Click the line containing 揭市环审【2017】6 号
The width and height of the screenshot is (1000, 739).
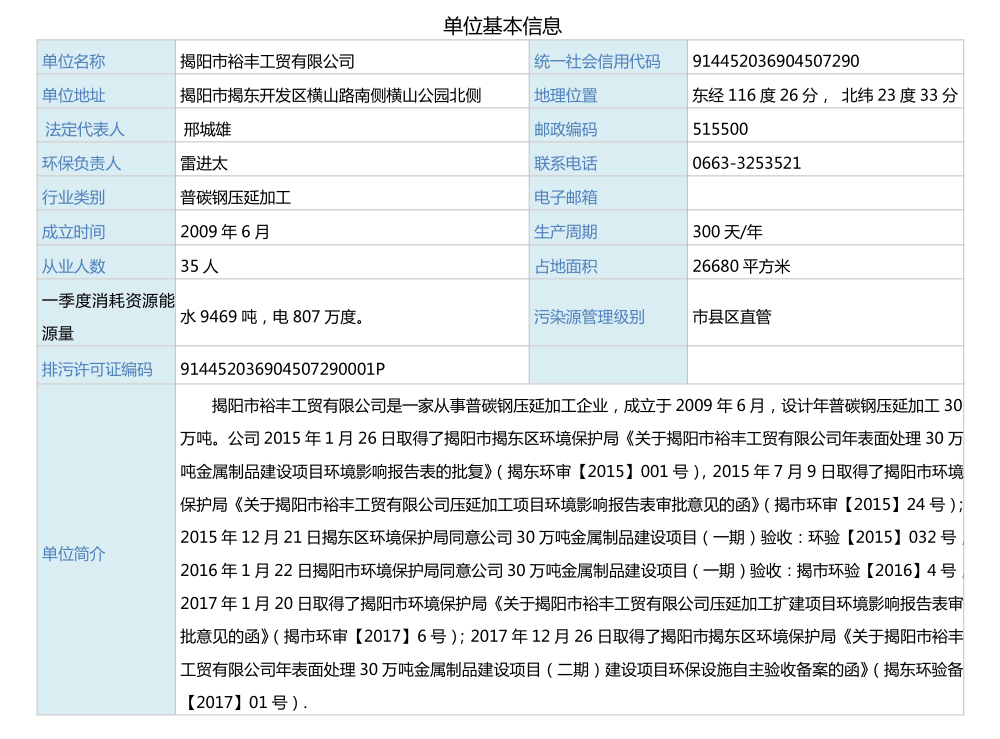[571, 637]
